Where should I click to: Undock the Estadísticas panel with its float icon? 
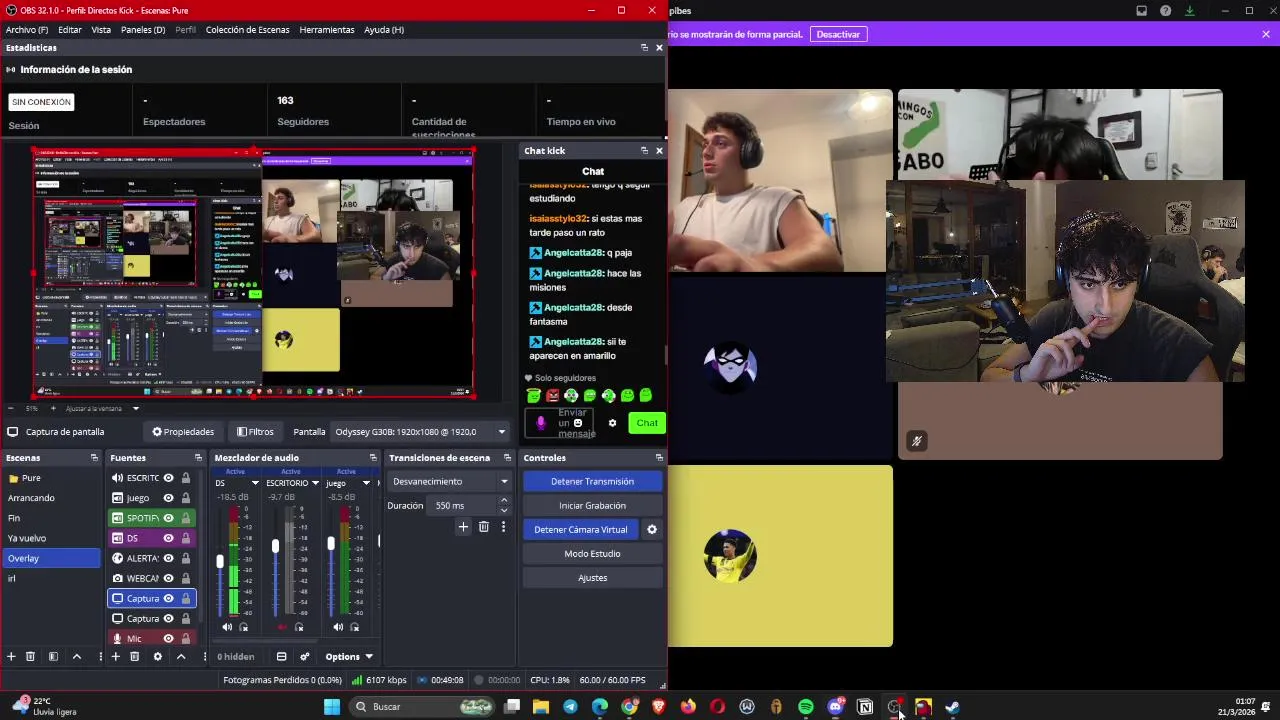(x=644, y=47)
